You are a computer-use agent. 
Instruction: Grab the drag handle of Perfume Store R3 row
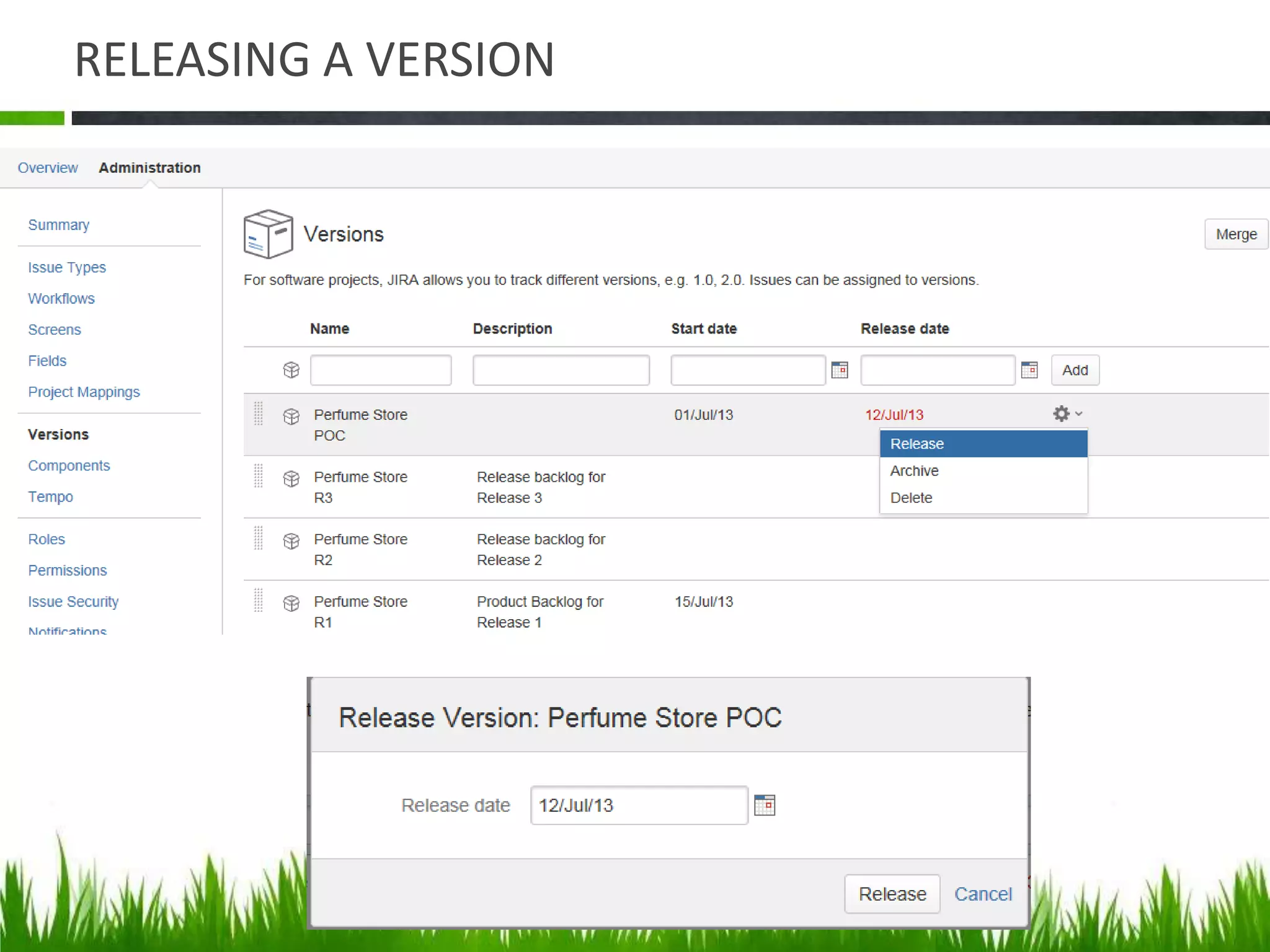pyautogui.click(x=259, y=475)
